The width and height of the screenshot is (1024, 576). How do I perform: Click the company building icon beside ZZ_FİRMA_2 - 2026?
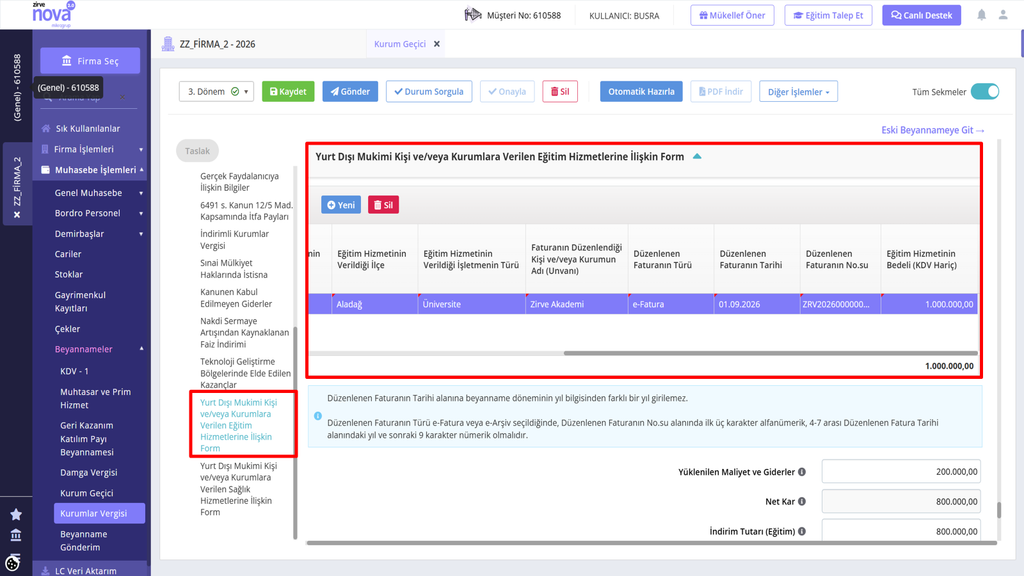coord(168,44)
